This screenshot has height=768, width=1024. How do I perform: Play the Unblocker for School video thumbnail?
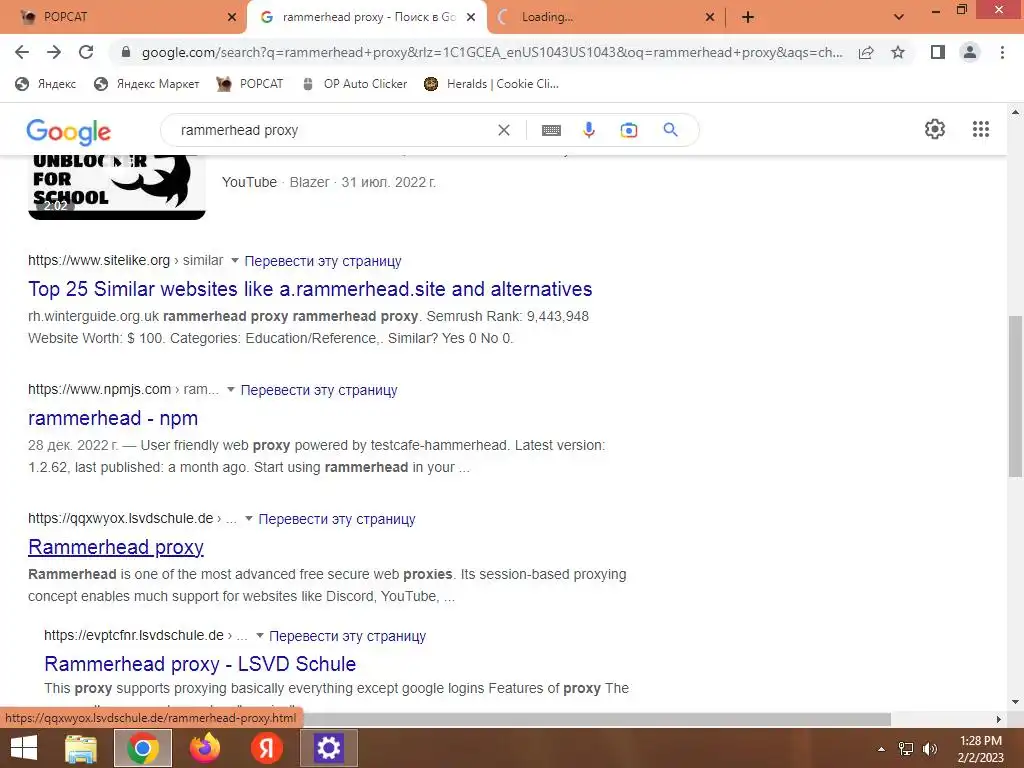click(116, 187)
